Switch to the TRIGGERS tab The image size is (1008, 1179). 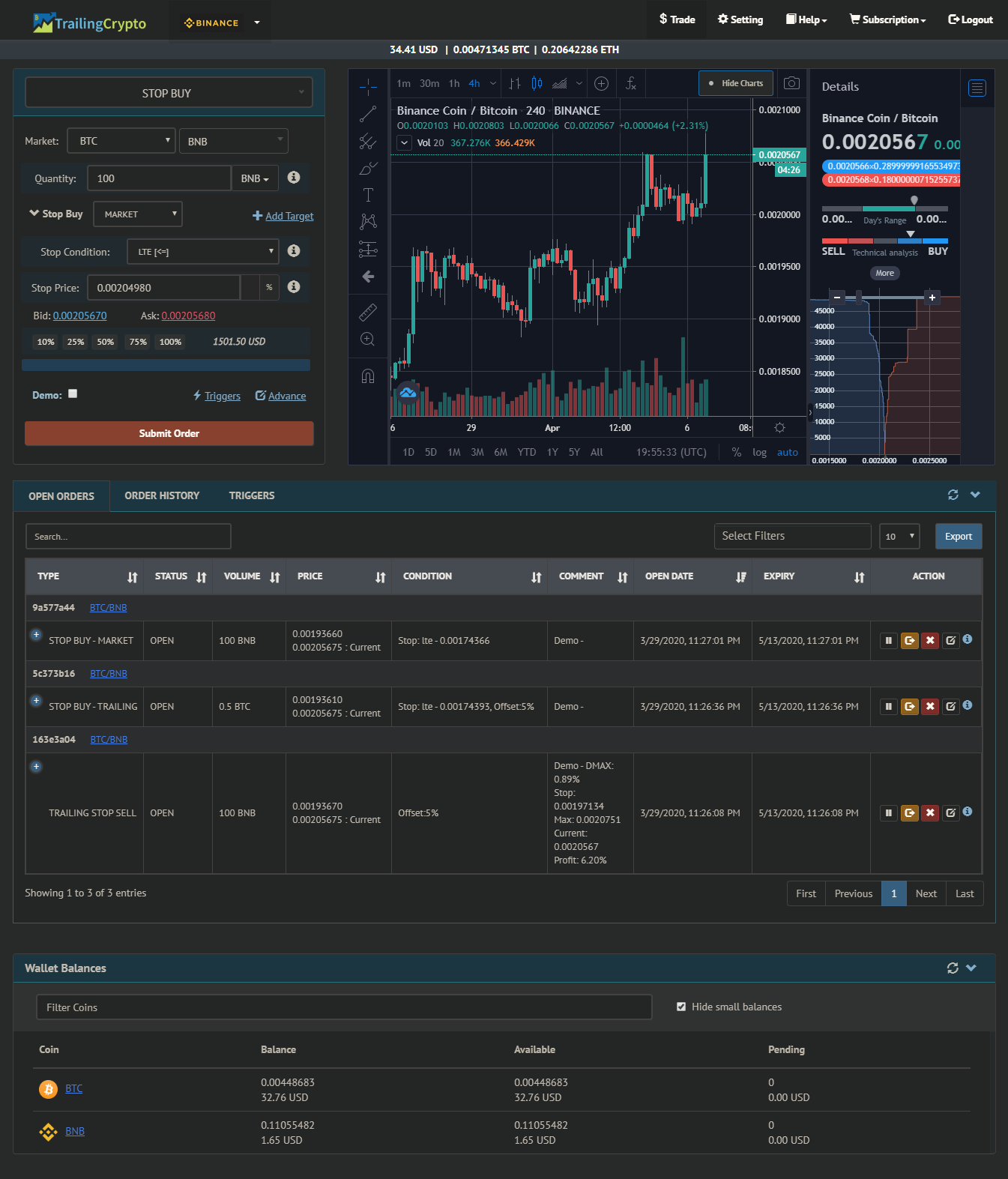coord(252,495)
